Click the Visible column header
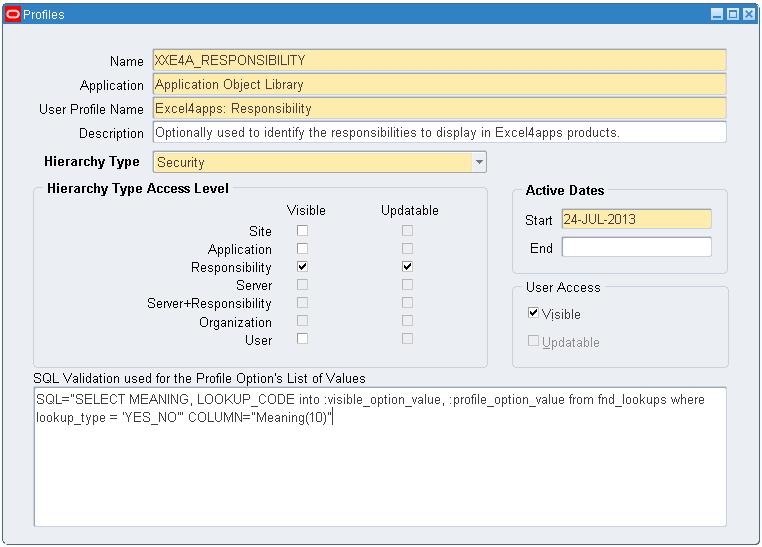Screen dimensions: 762x547 coord(306,210)
